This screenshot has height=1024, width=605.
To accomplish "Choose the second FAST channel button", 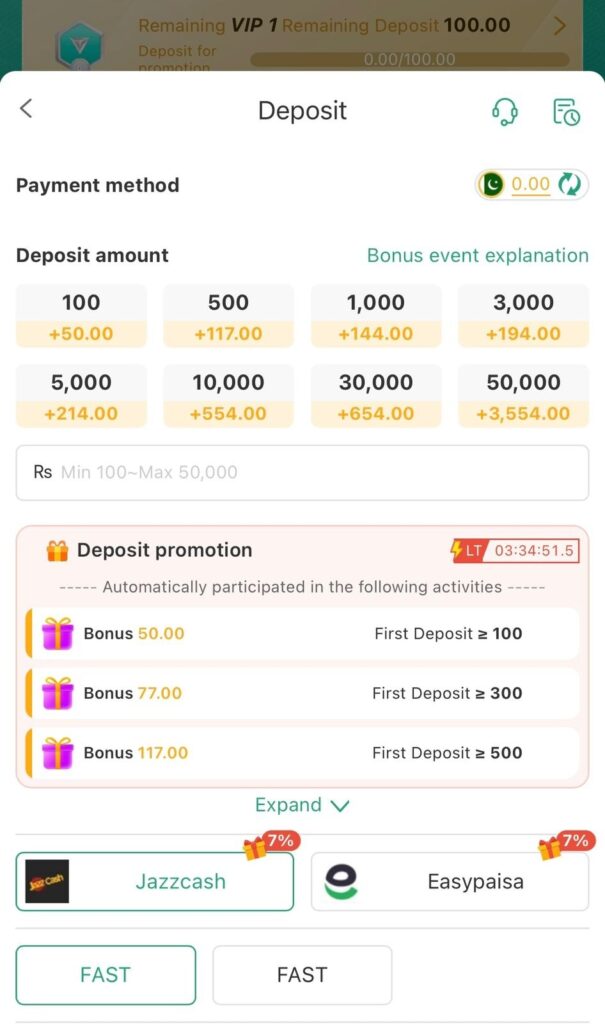I will click(x=302, y=974).
